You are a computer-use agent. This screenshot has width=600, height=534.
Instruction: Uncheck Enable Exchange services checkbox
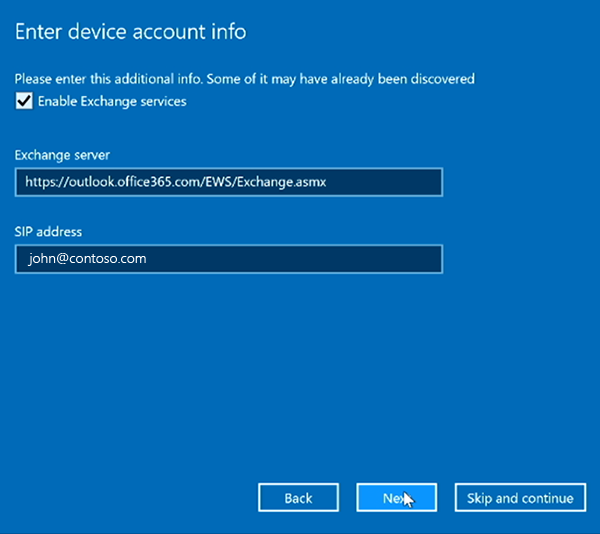point(24,101)
